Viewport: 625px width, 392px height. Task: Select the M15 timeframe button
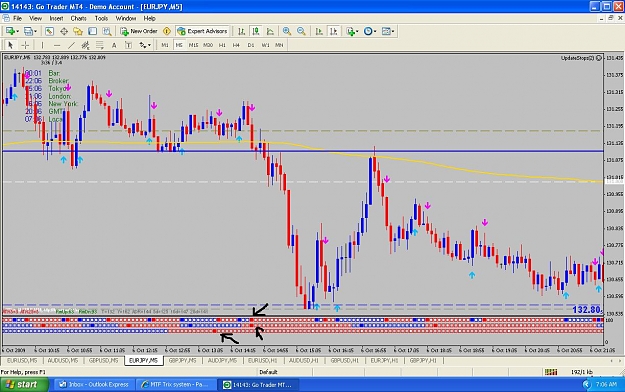point(193,45)
